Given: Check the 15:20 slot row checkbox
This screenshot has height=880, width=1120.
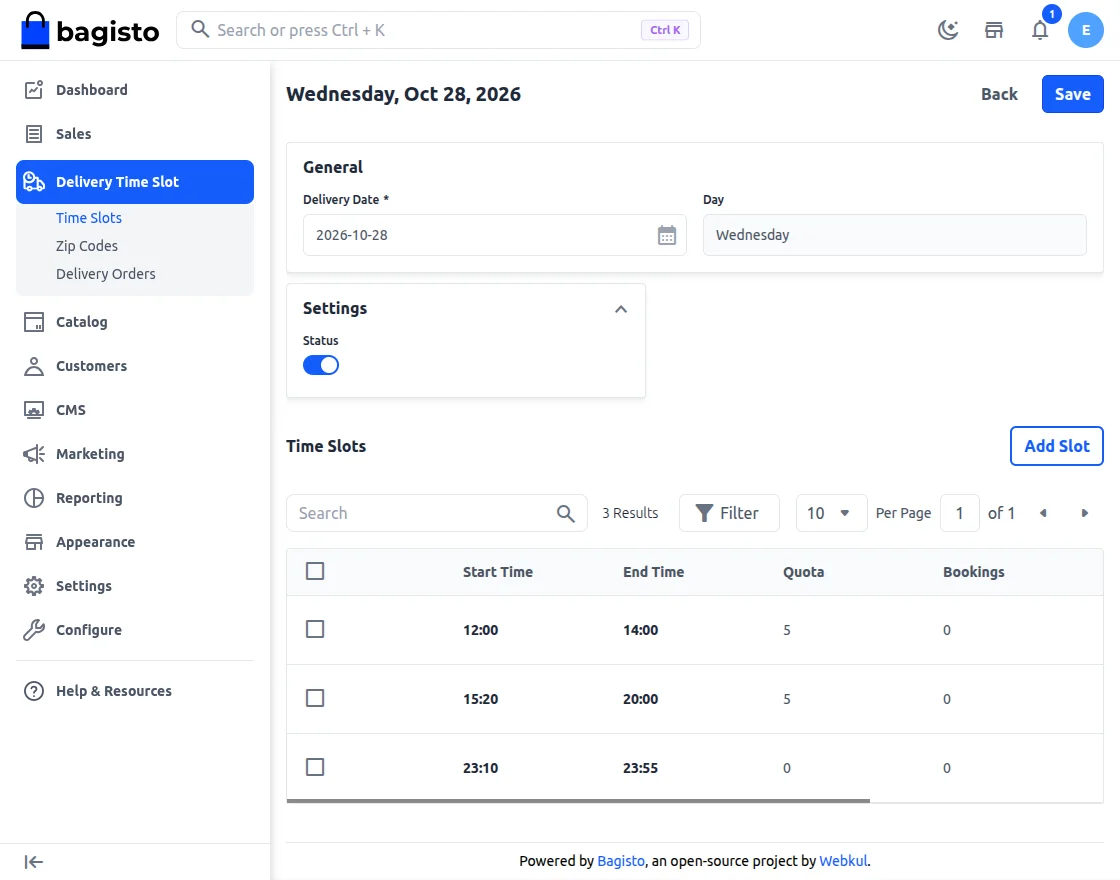Looking at the screenshot, I should pos(315,699).
